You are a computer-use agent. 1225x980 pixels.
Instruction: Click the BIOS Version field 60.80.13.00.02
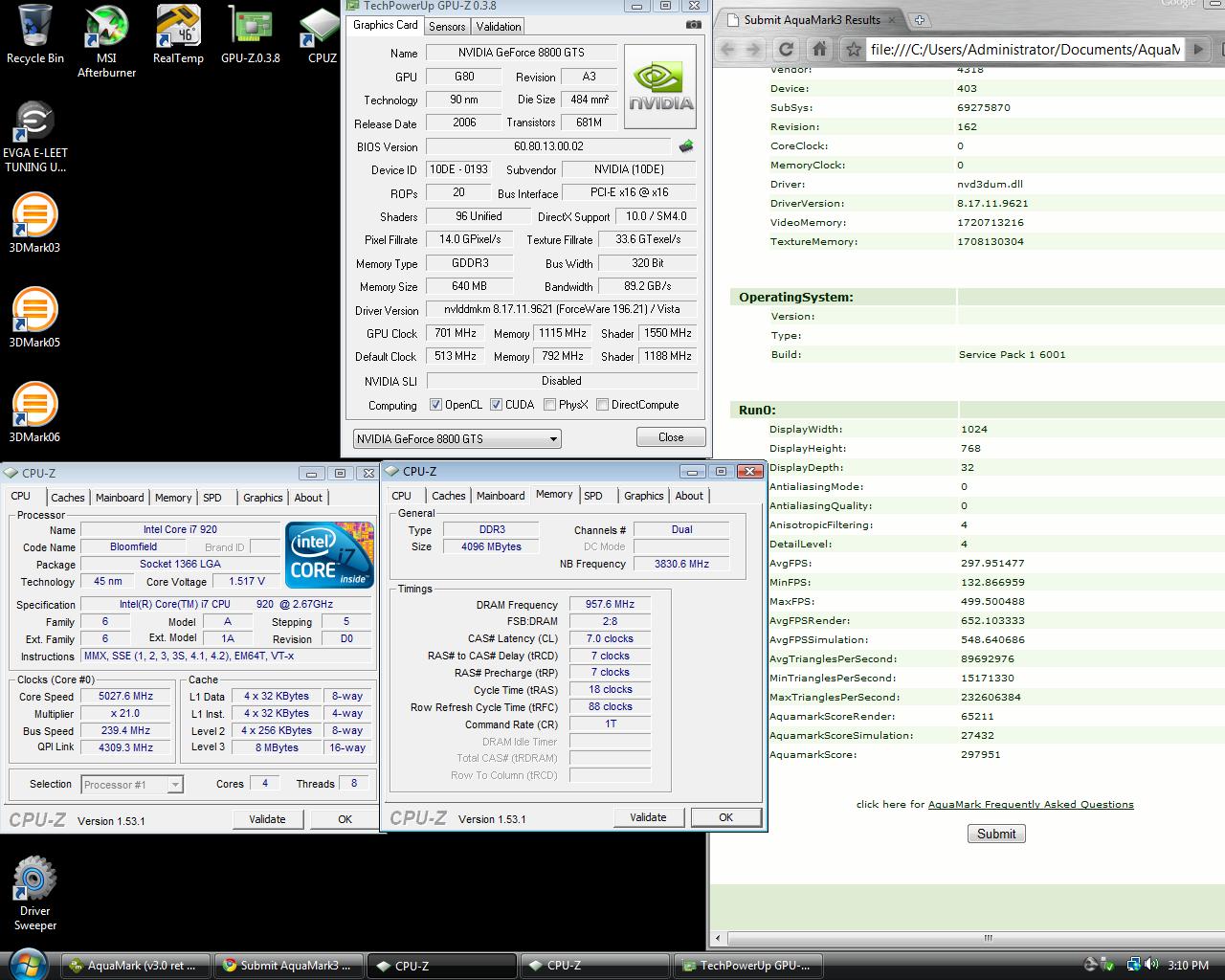coord(548,146)
